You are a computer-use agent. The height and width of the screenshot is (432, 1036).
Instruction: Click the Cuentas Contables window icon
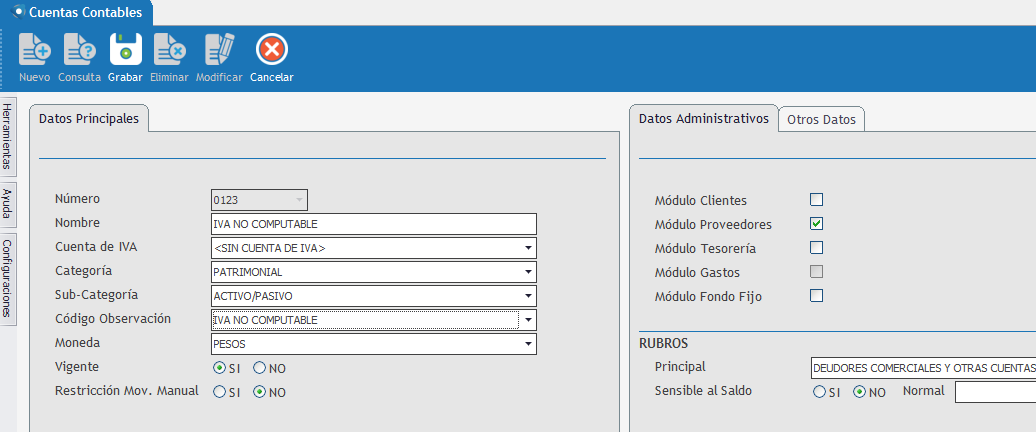[x=17, y=12]
